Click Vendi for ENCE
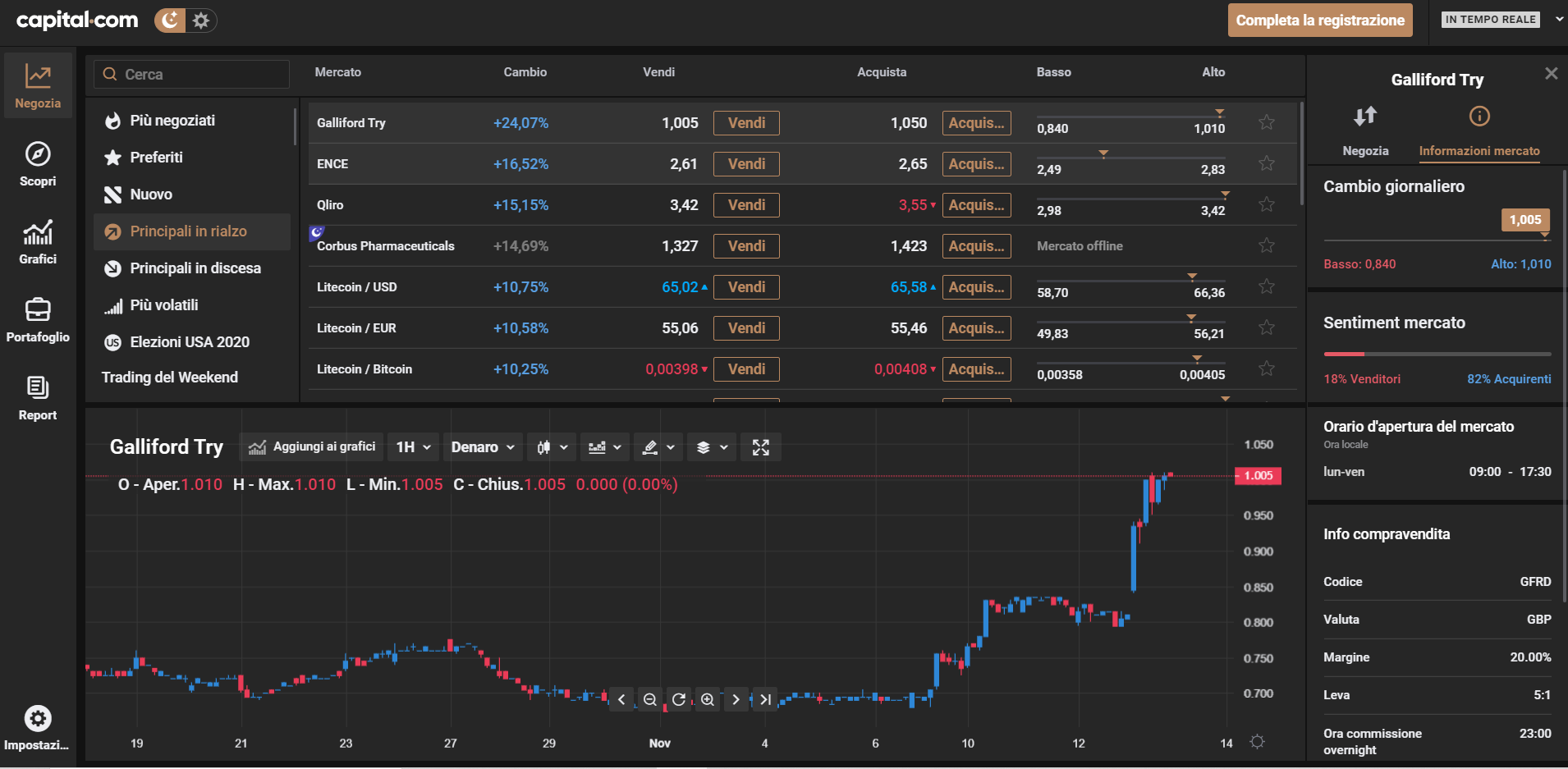 point(746,164)
